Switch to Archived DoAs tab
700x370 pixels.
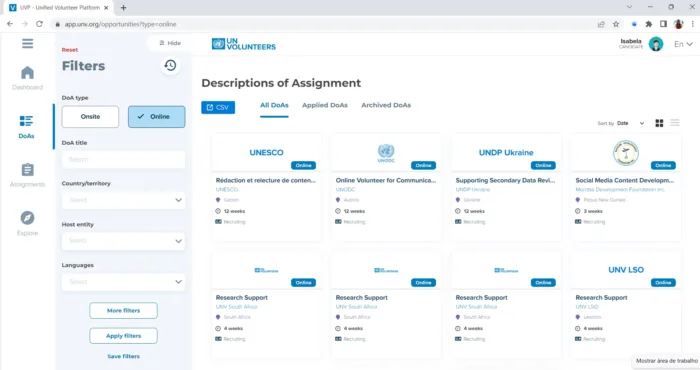point(386,105)
